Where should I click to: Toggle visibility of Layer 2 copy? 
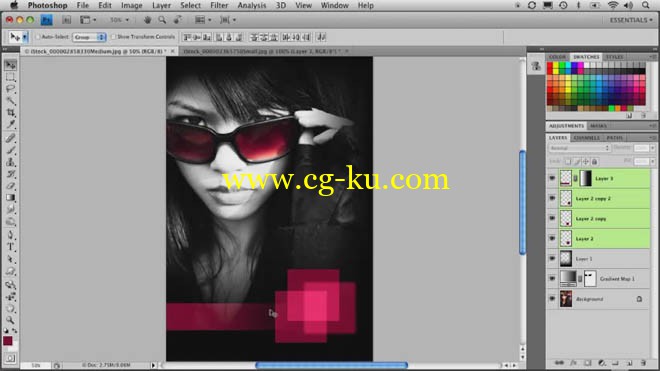[x=552, y=219]
